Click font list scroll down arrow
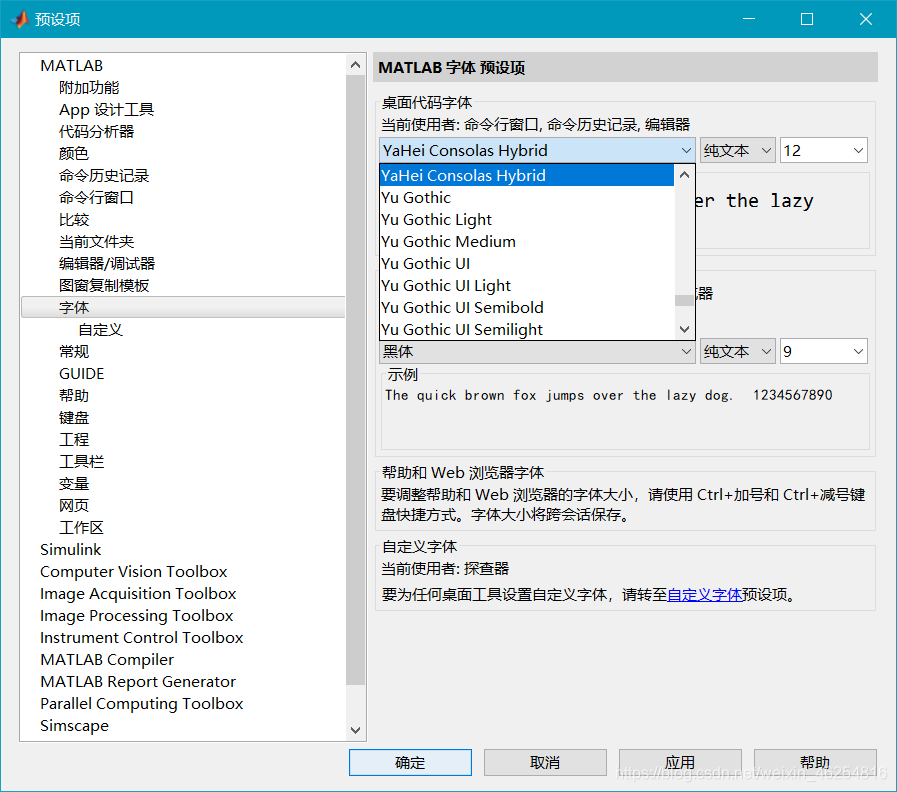 pos(684,329)
